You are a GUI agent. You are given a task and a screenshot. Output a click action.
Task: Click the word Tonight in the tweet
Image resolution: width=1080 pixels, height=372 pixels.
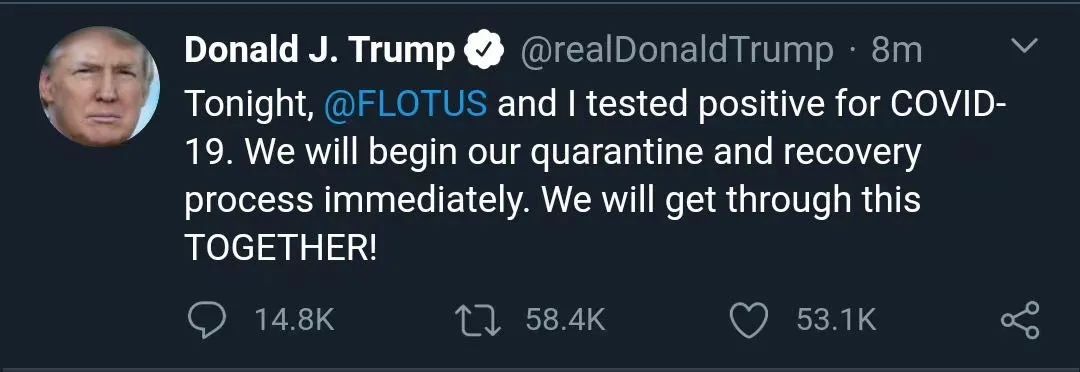[249, 105]
